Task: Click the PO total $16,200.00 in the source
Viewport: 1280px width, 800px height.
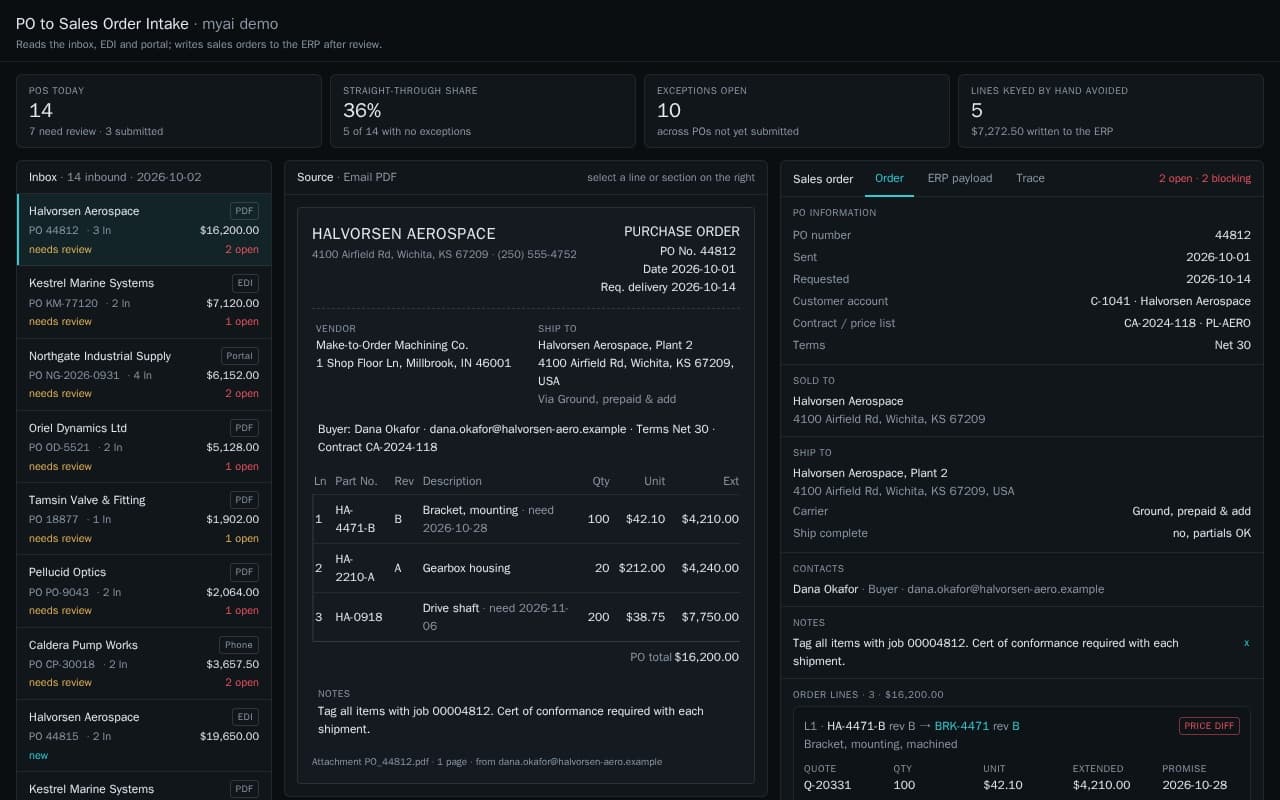Action: coord(684,657)
